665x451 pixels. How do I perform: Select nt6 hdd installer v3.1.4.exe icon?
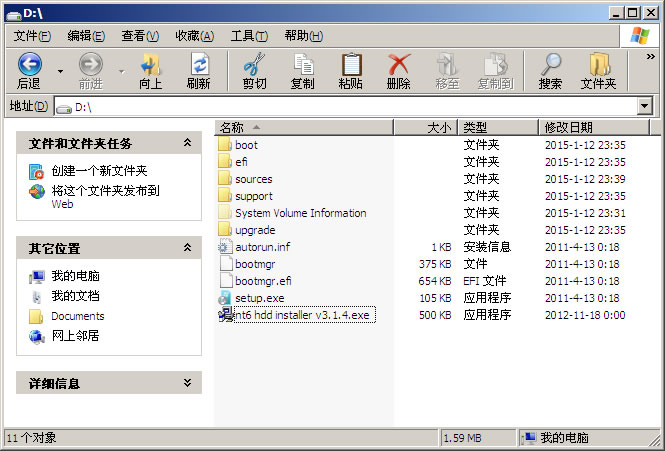click(225, 314)
